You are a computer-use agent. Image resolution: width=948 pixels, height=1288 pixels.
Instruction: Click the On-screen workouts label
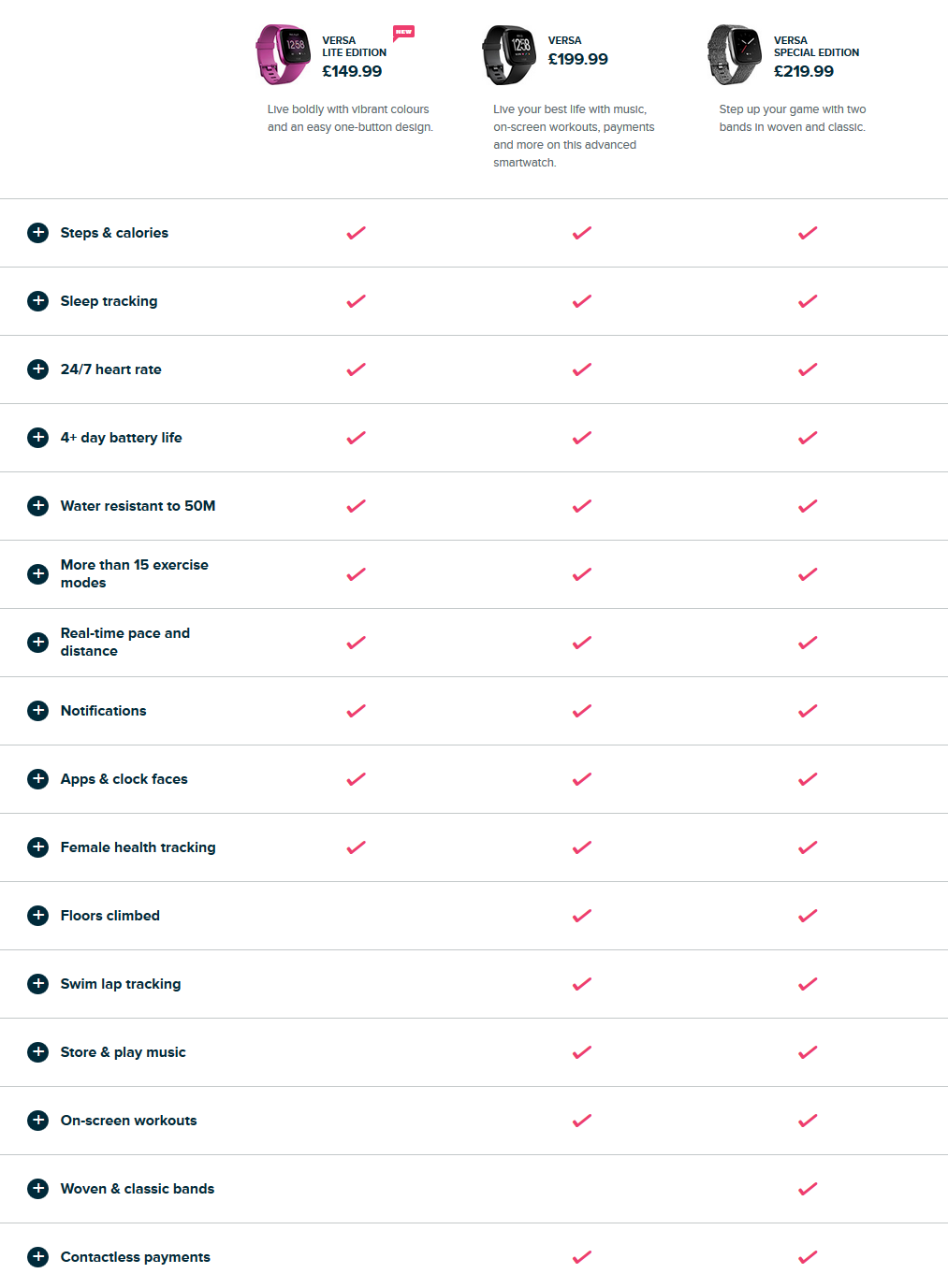click(128, 1121)
